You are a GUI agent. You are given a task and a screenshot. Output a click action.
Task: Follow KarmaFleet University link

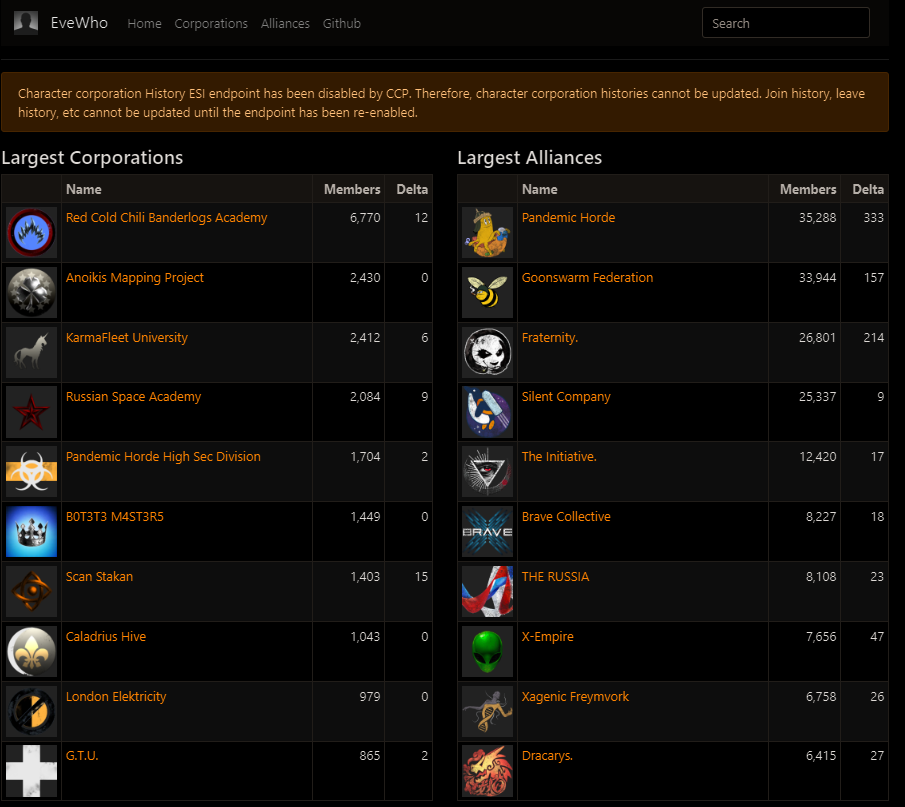(x=126, y=338)
